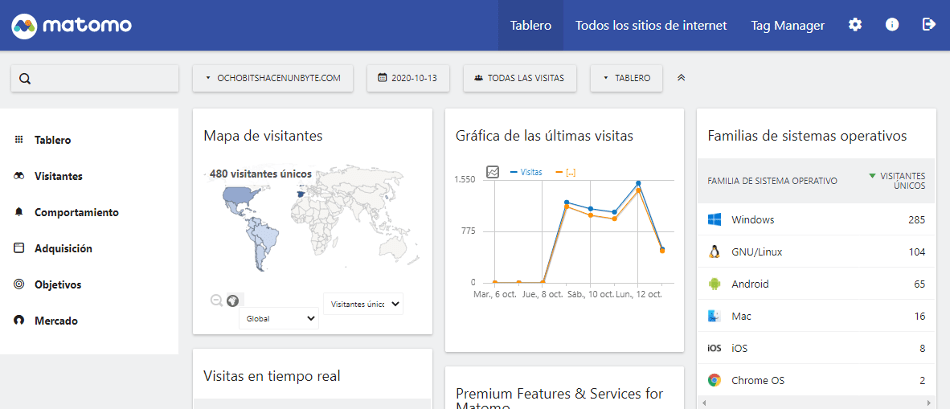Click the FAMILIA DE SISTEMA OPERATIVO column header
Image resolution: width=950 pixels, height=409 pixels.
click(x=772, y=181)
